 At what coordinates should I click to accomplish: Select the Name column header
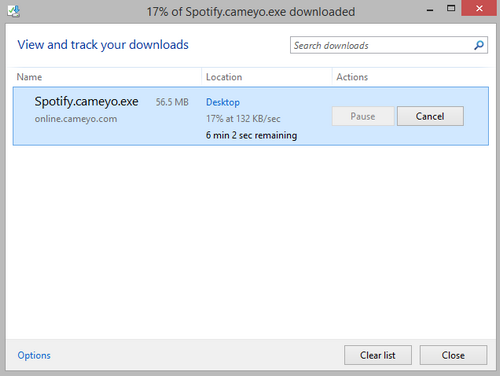[29, 77]
